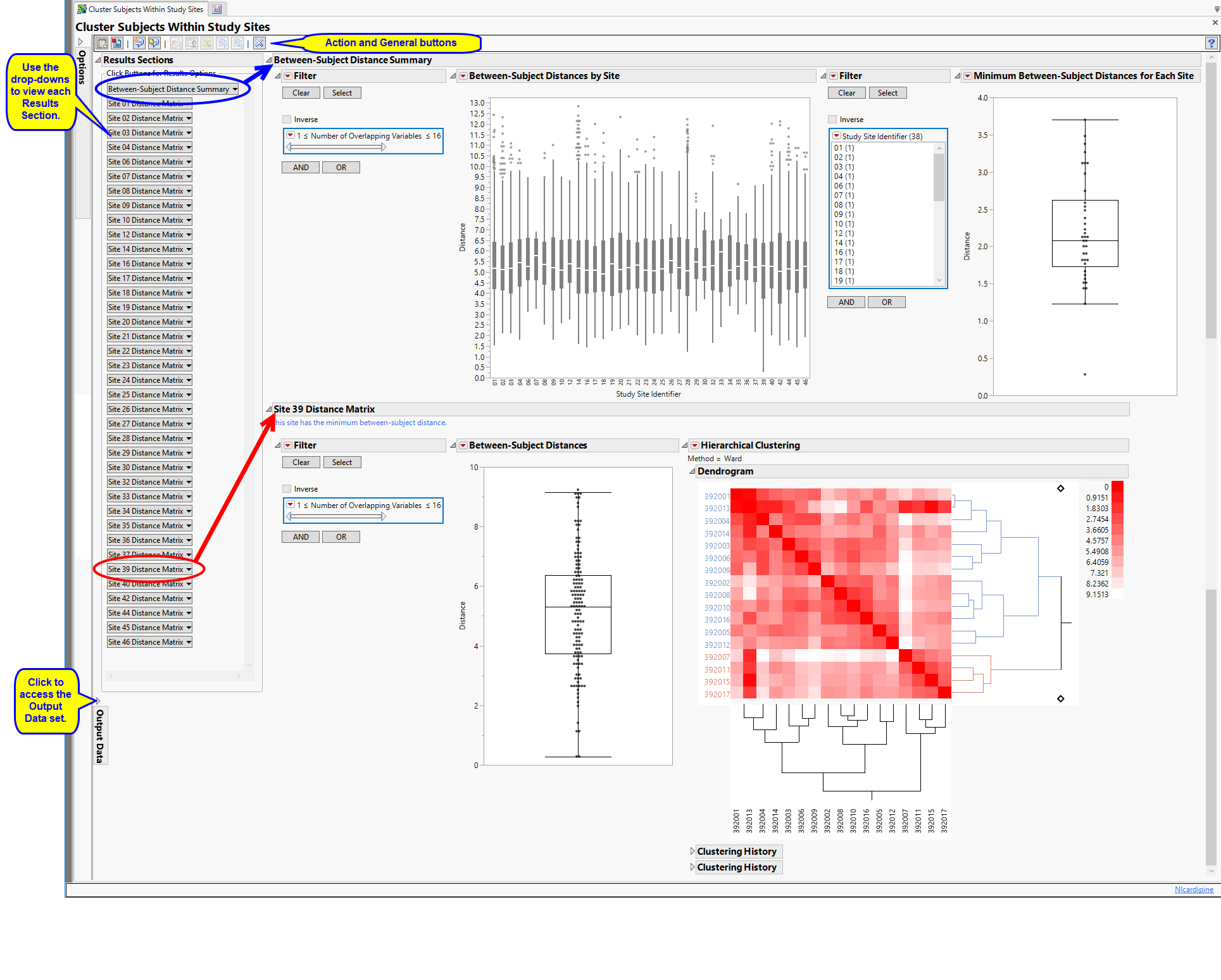Follow the Nicardipine link
The height and width of the screenshot is (980, 1221).
[x=1194, y=890]
